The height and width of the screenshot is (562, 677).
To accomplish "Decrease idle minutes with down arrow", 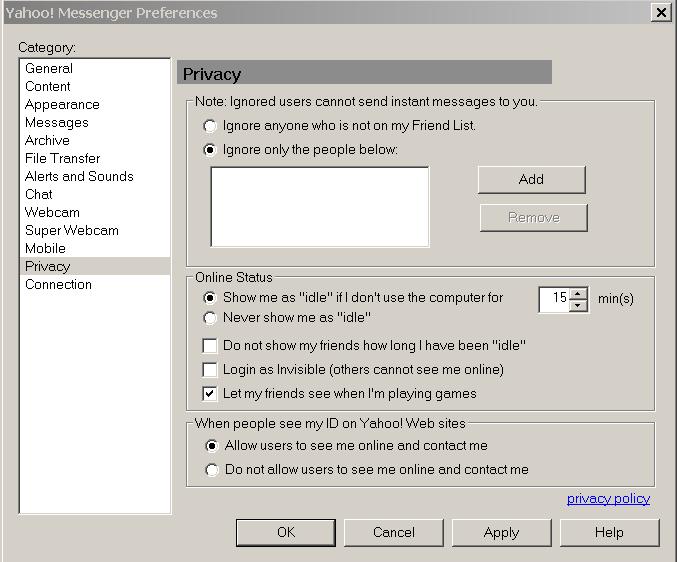I will [x=578, y=306].
